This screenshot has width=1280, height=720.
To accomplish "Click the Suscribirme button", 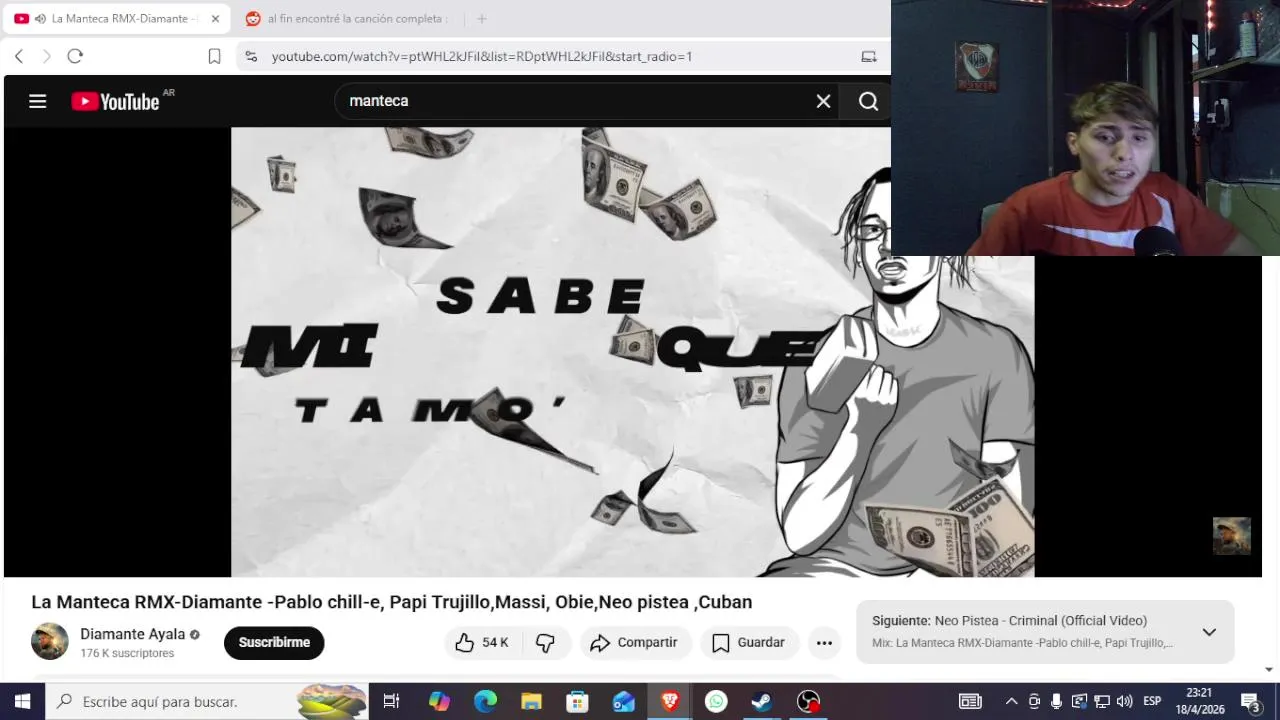I will coord(274,642).
